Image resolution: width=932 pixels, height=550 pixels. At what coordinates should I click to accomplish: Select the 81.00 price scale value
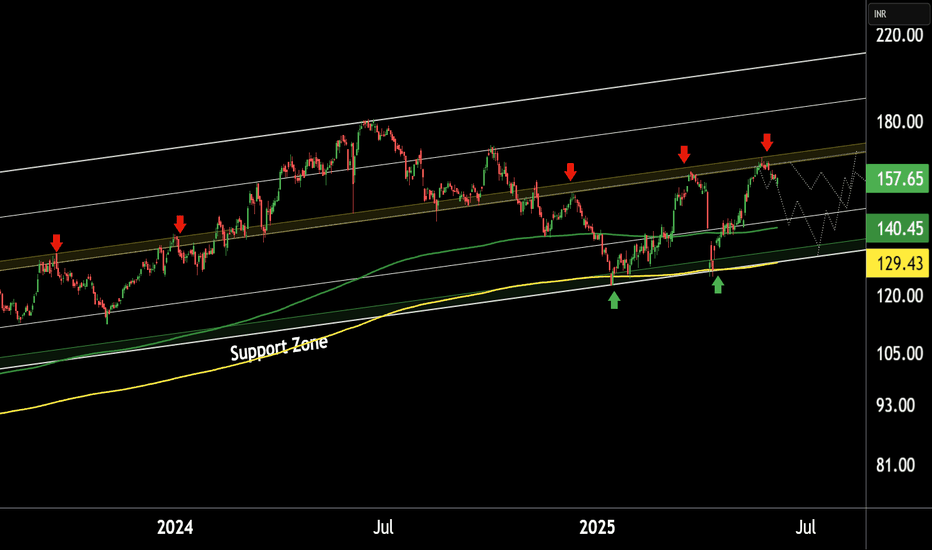895,465
